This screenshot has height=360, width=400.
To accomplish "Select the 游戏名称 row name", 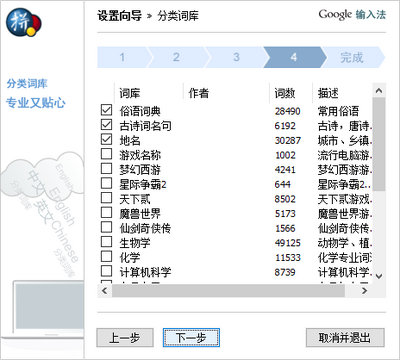I will (140, 155).
